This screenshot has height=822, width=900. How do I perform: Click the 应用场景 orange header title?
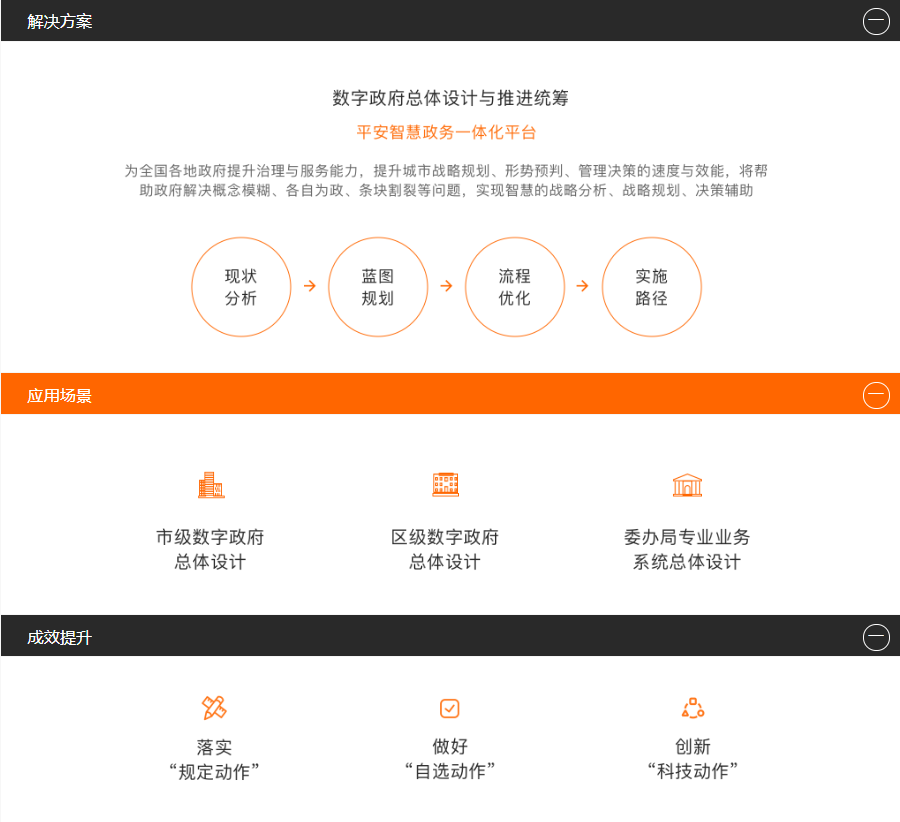pyautogui.click(x=60, y=396)
